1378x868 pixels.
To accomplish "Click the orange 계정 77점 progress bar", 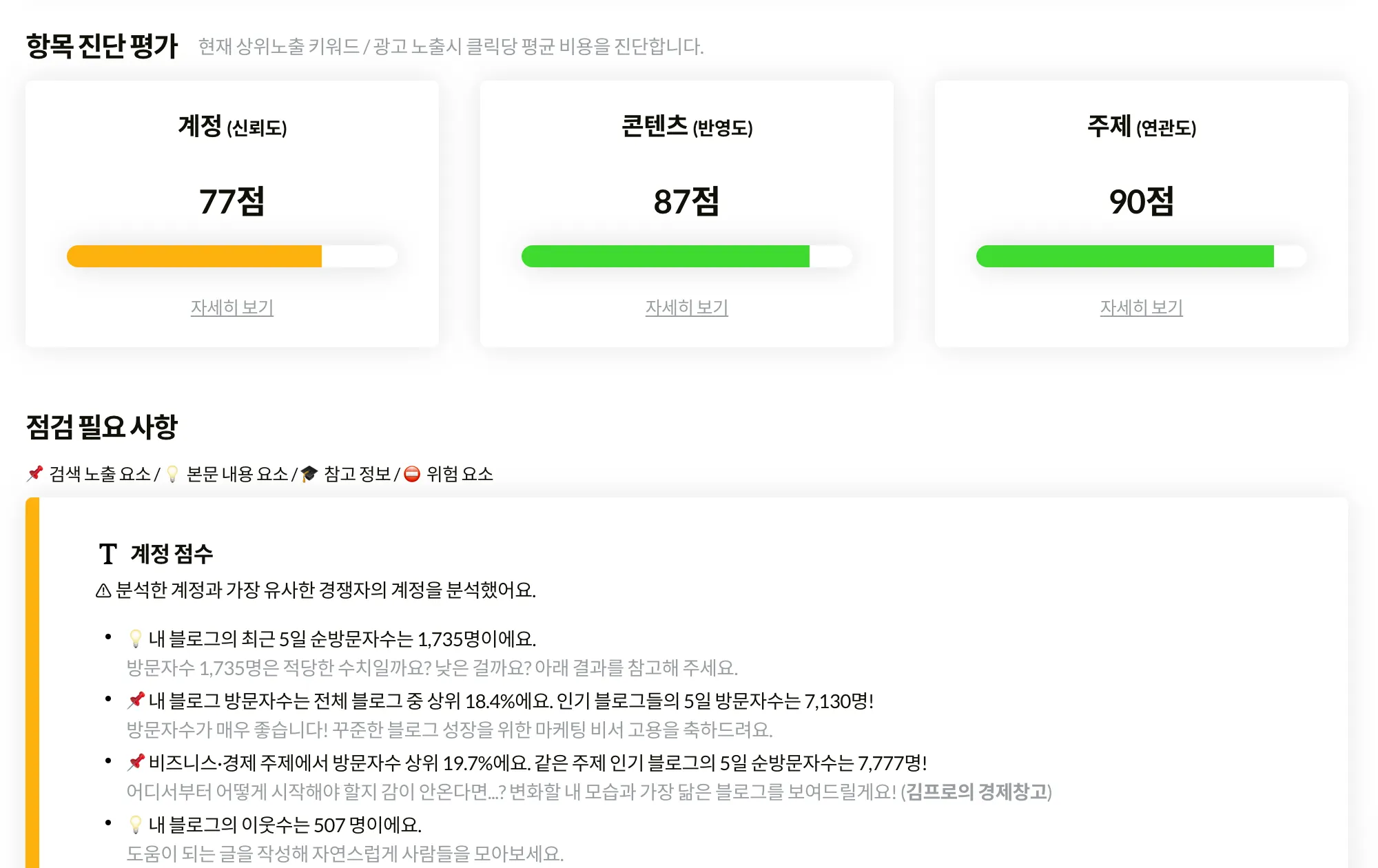I will pos(195,256).
